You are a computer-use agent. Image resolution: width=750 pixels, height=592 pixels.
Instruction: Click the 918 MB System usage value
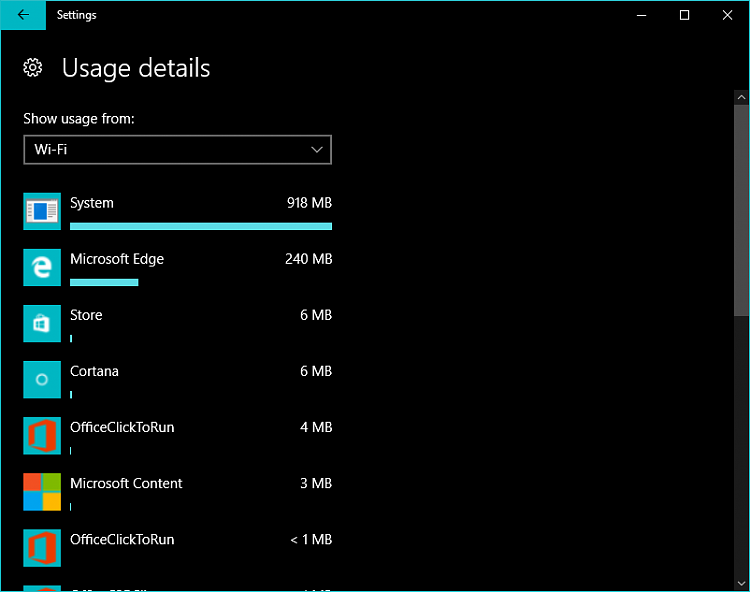(309, 203)
